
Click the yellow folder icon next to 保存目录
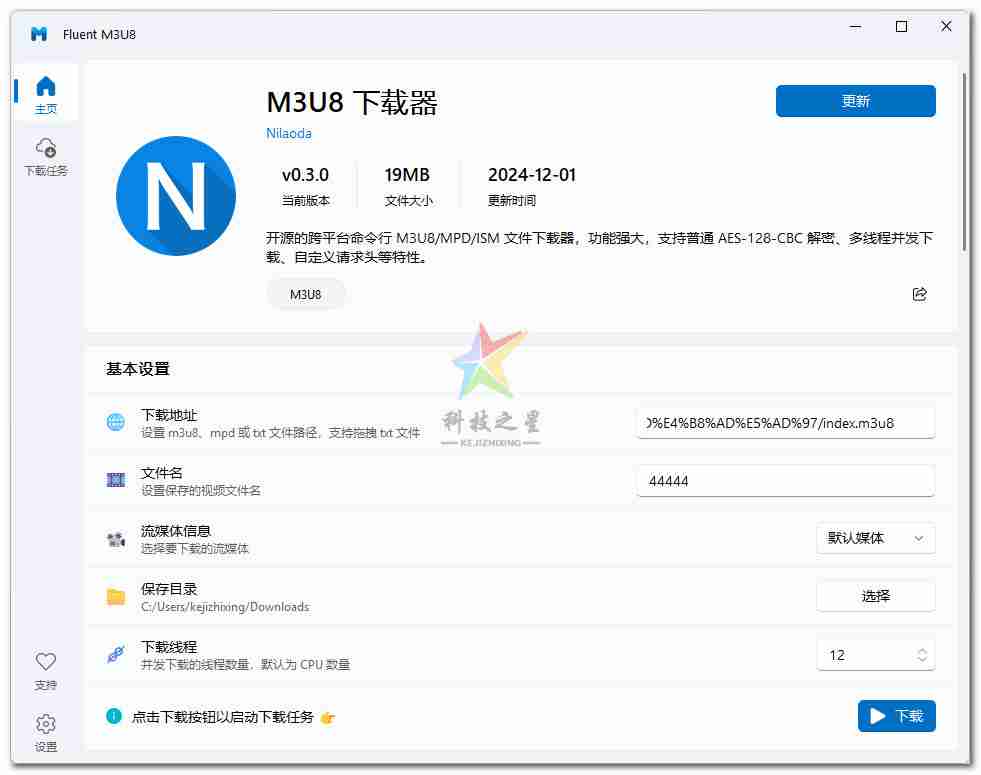pos(116,597)
